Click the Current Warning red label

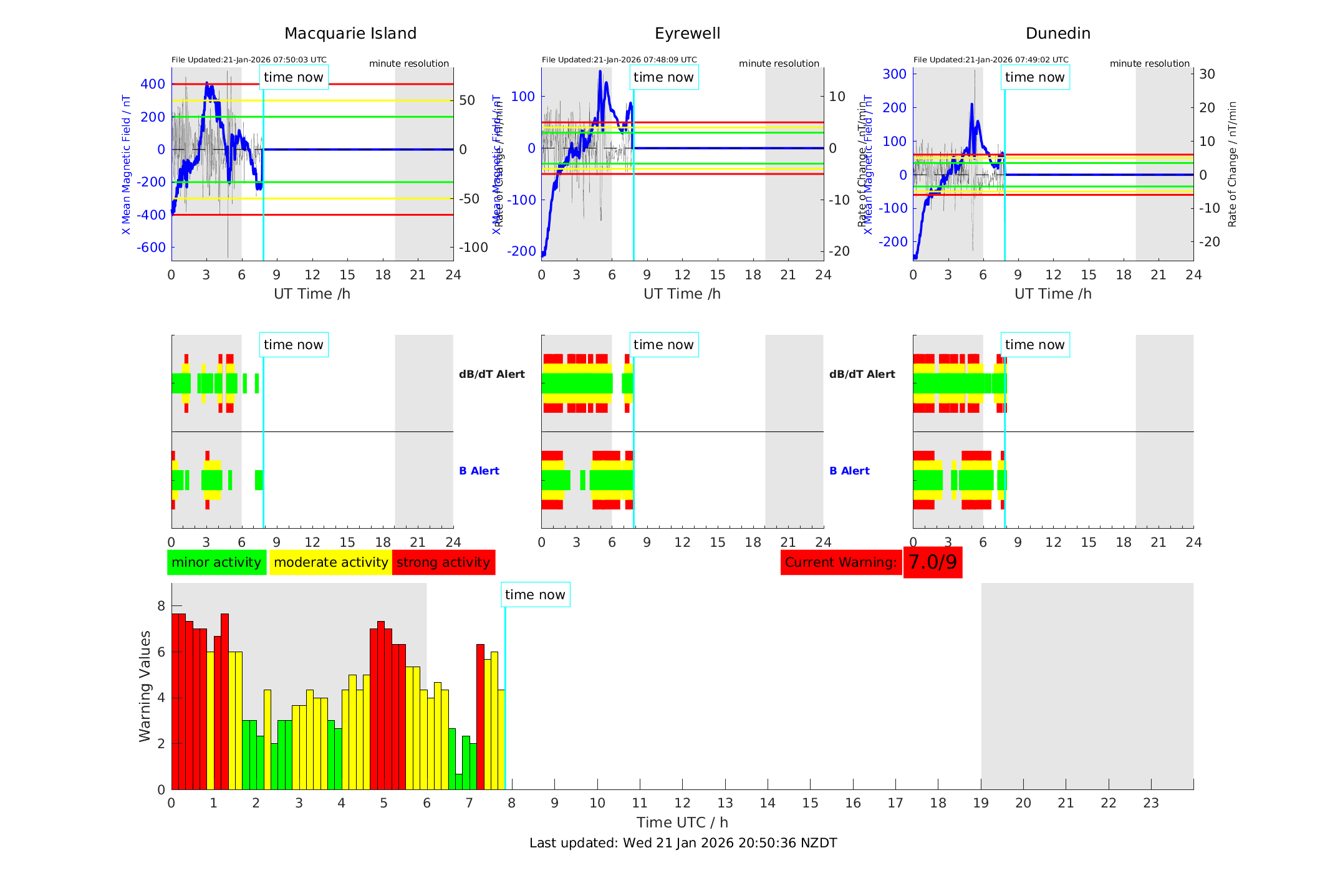(x=841, y=562)
